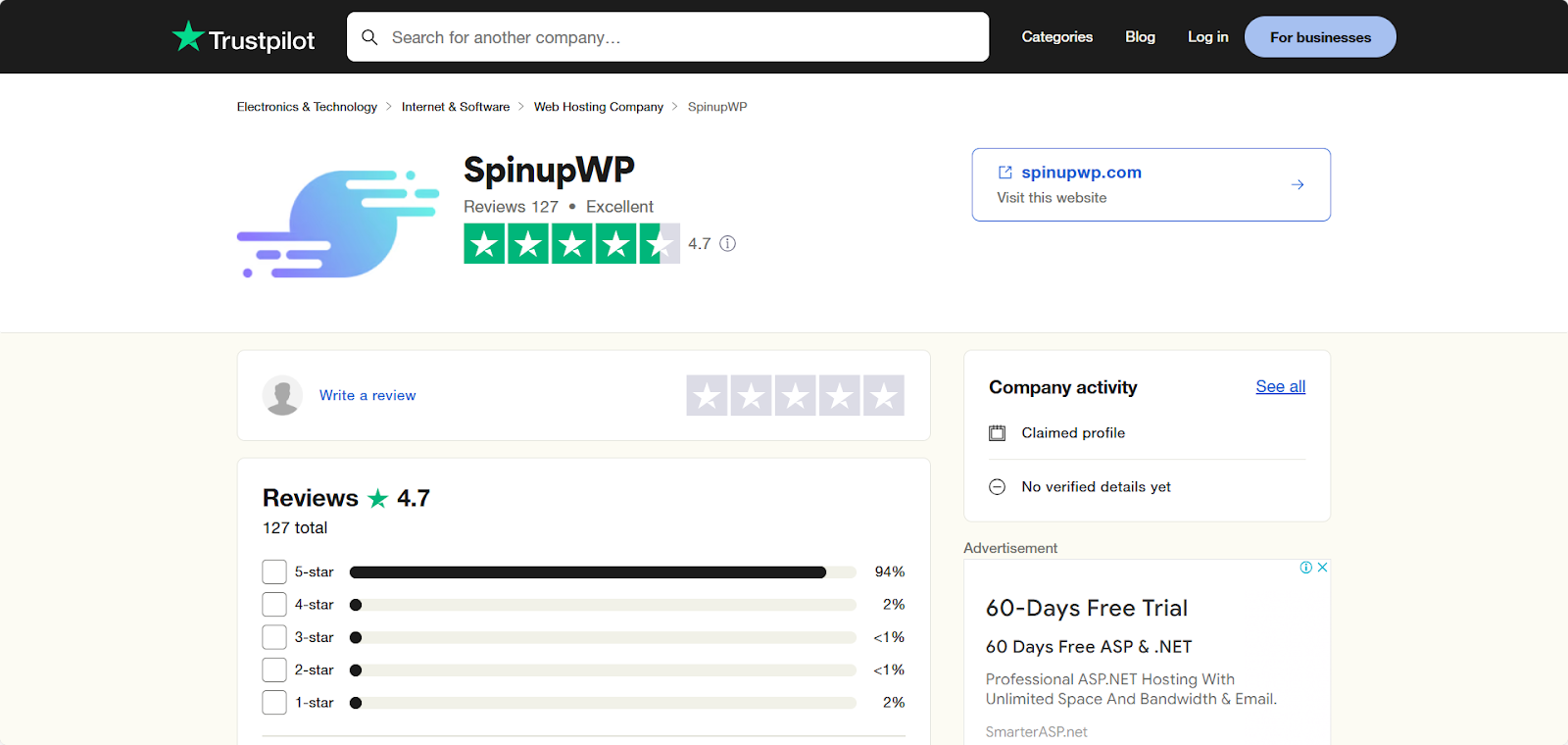Screen dimensions: 1568x745
Task: Open the Write a review link
Action: (x=367, y=395)
